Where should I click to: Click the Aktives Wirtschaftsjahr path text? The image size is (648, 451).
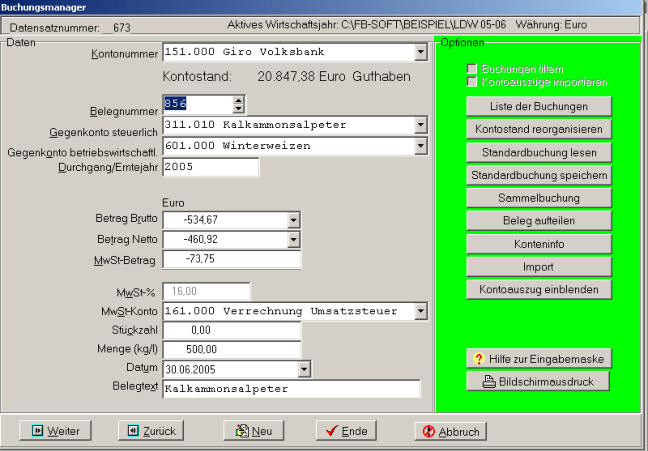(367, 24)
